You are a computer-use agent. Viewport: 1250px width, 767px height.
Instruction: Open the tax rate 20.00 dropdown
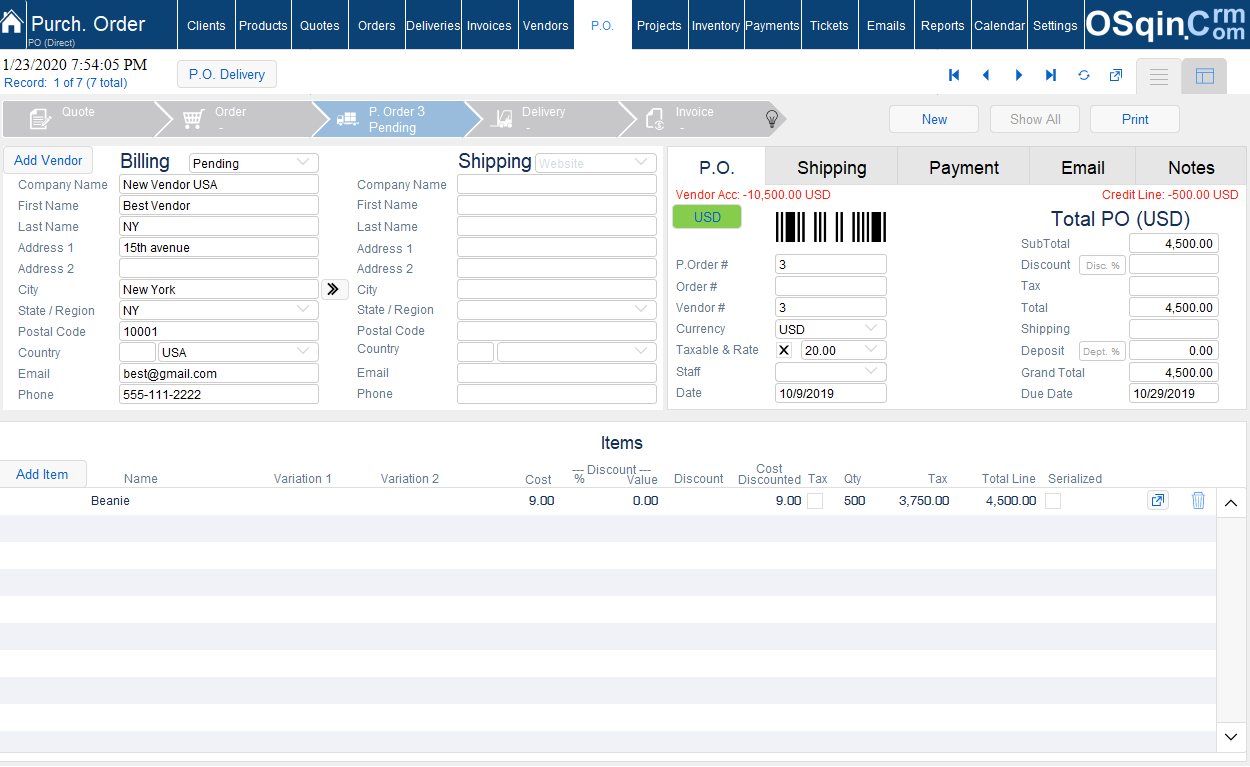click(844, 350)
